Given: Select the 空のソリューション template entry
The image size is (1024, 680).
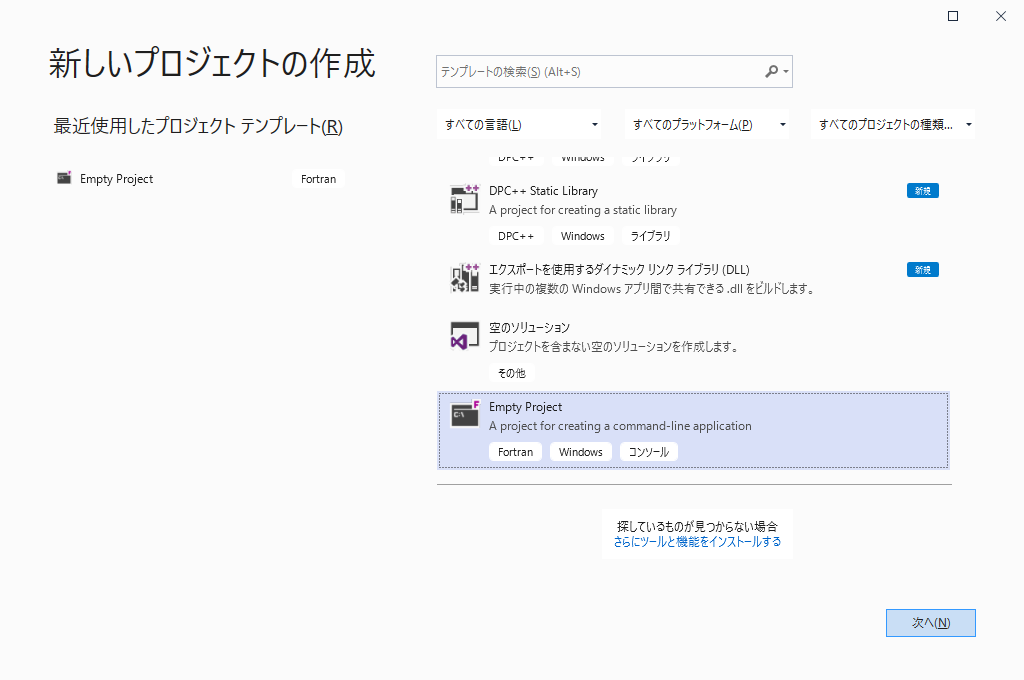Looking at the screenshot, I should [x=600, y=340].
